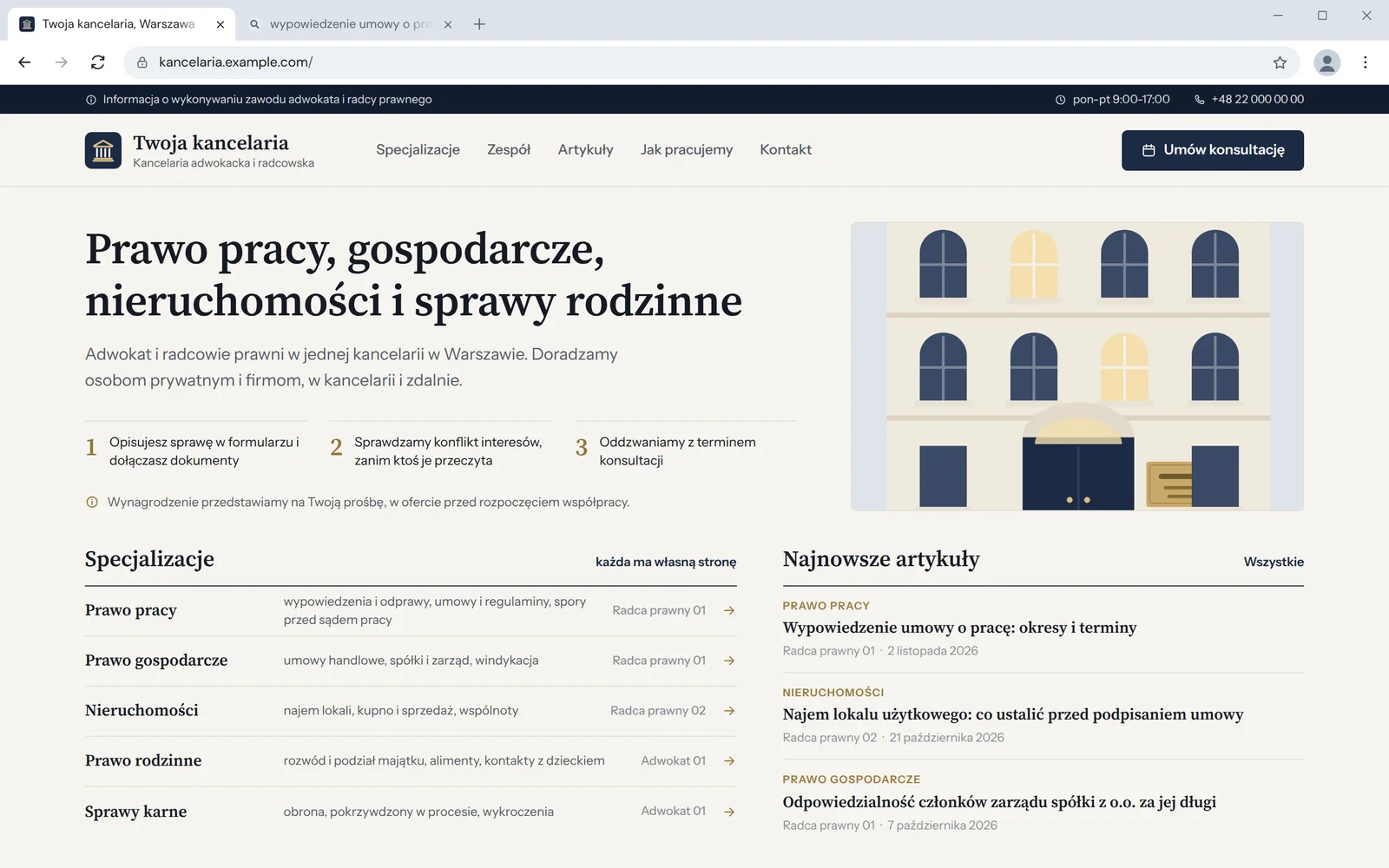Viewport: 1389px width, 868px height.
Task: Click the 'Twoja kancelaria' site title
Action: pos(211,142)
